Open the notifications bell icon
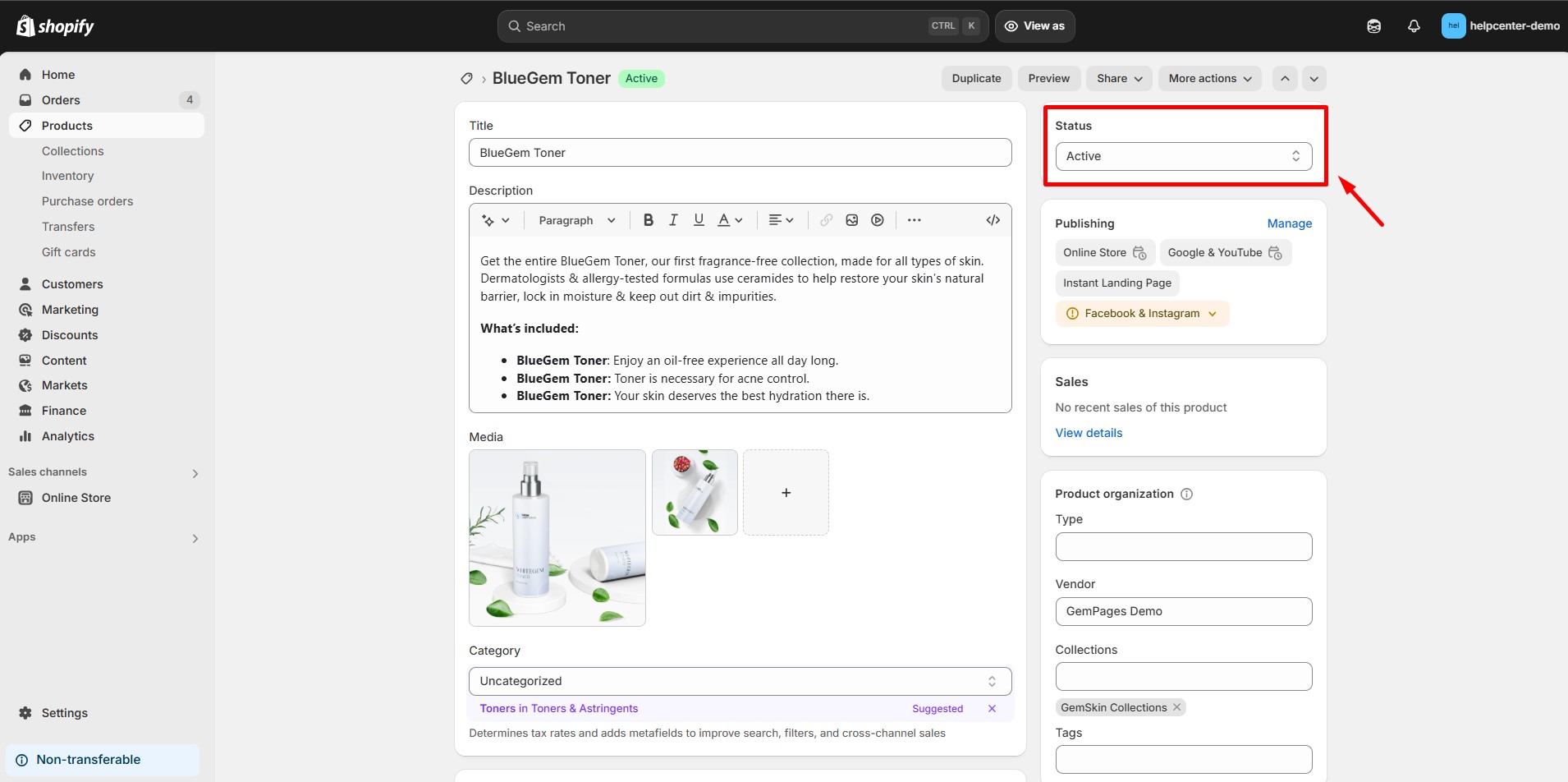Screen dimensions: 1568x782 [1413, 26]
